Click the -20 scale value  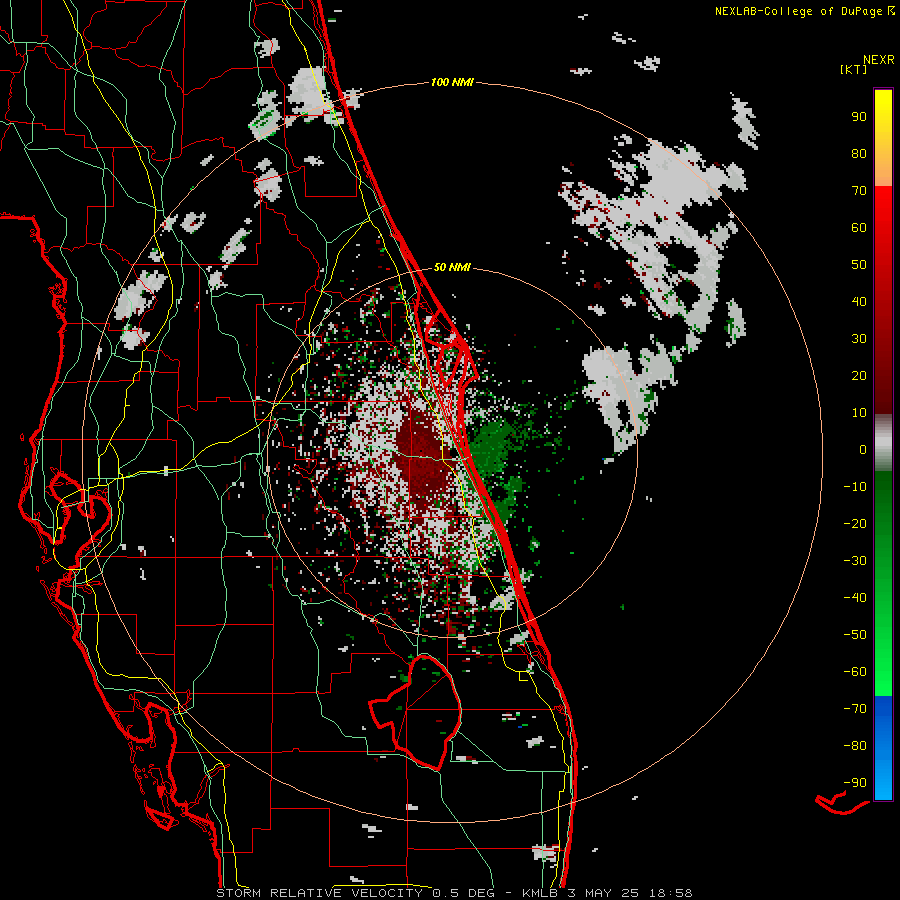(855, 524)
